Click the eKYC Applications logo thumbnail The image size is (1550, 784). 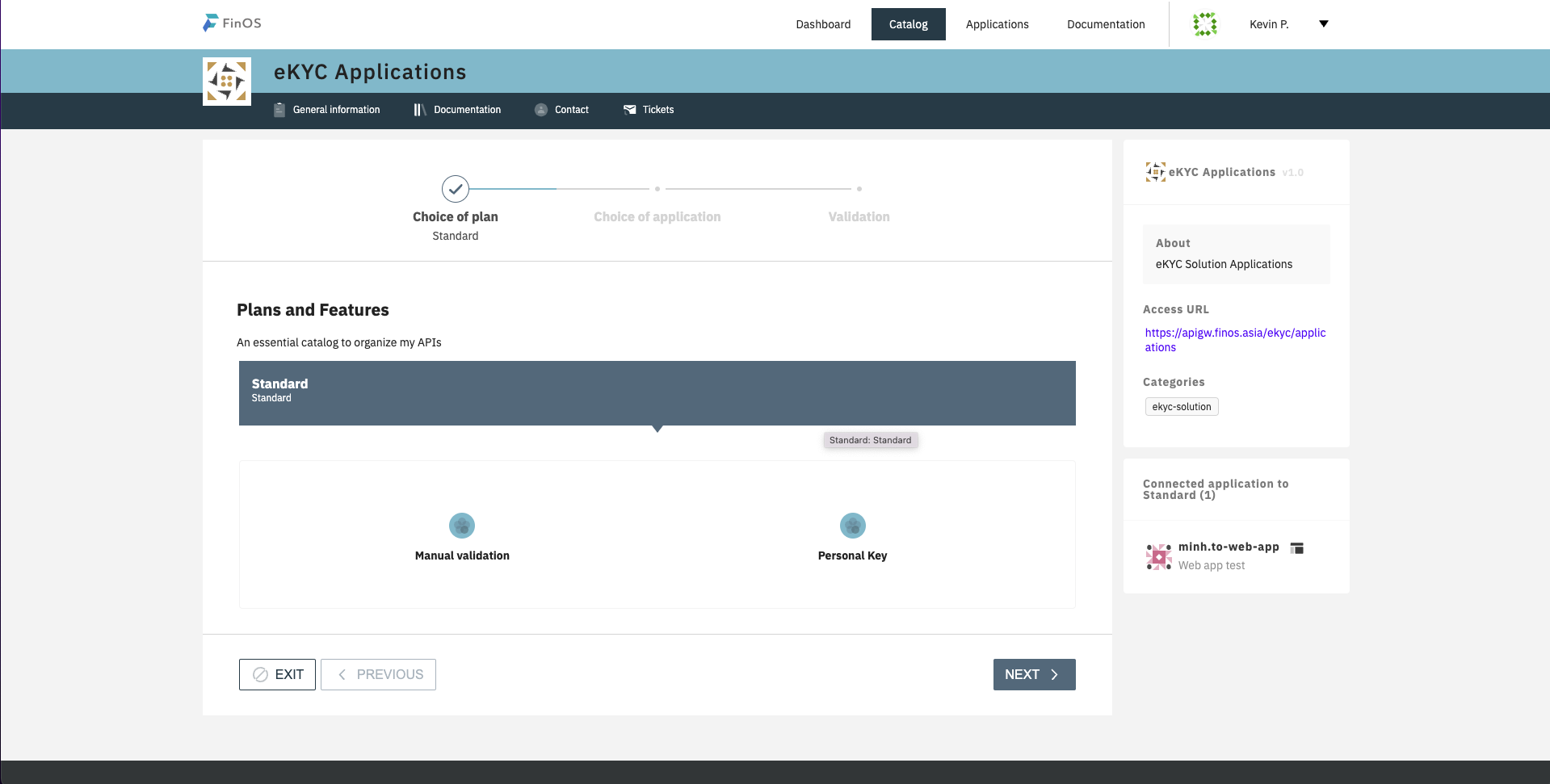click(227, 82)
